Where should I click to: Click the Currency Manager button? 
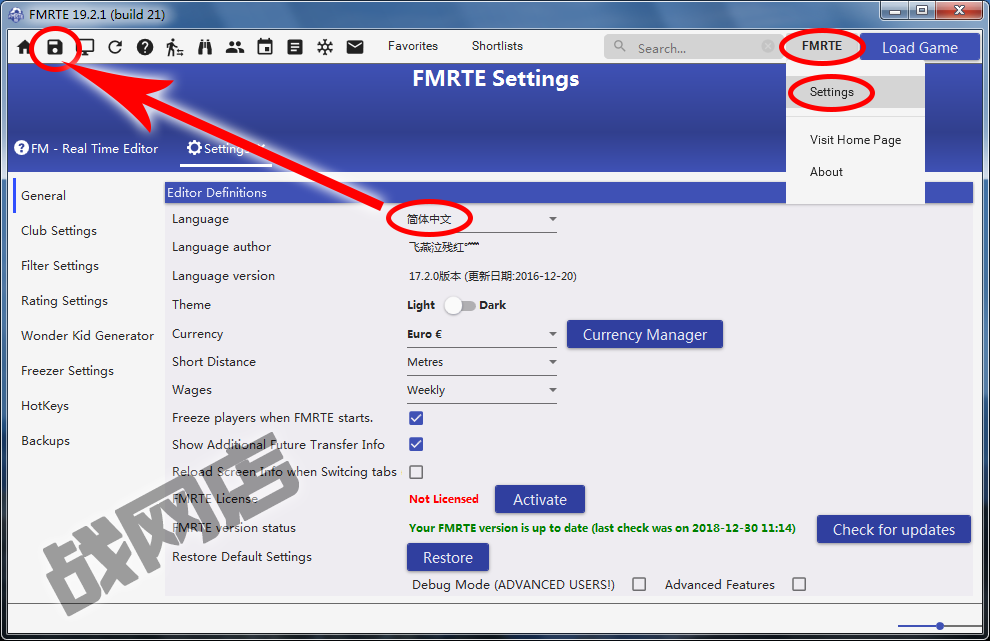coord(645,334)
